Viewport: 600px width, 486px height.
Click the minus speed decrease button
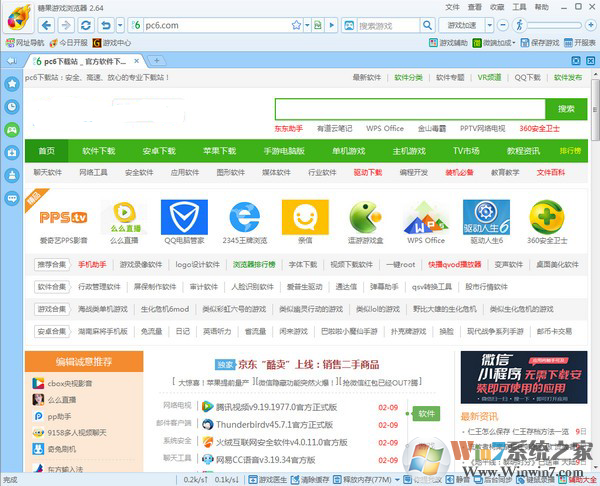click(503, 26)
